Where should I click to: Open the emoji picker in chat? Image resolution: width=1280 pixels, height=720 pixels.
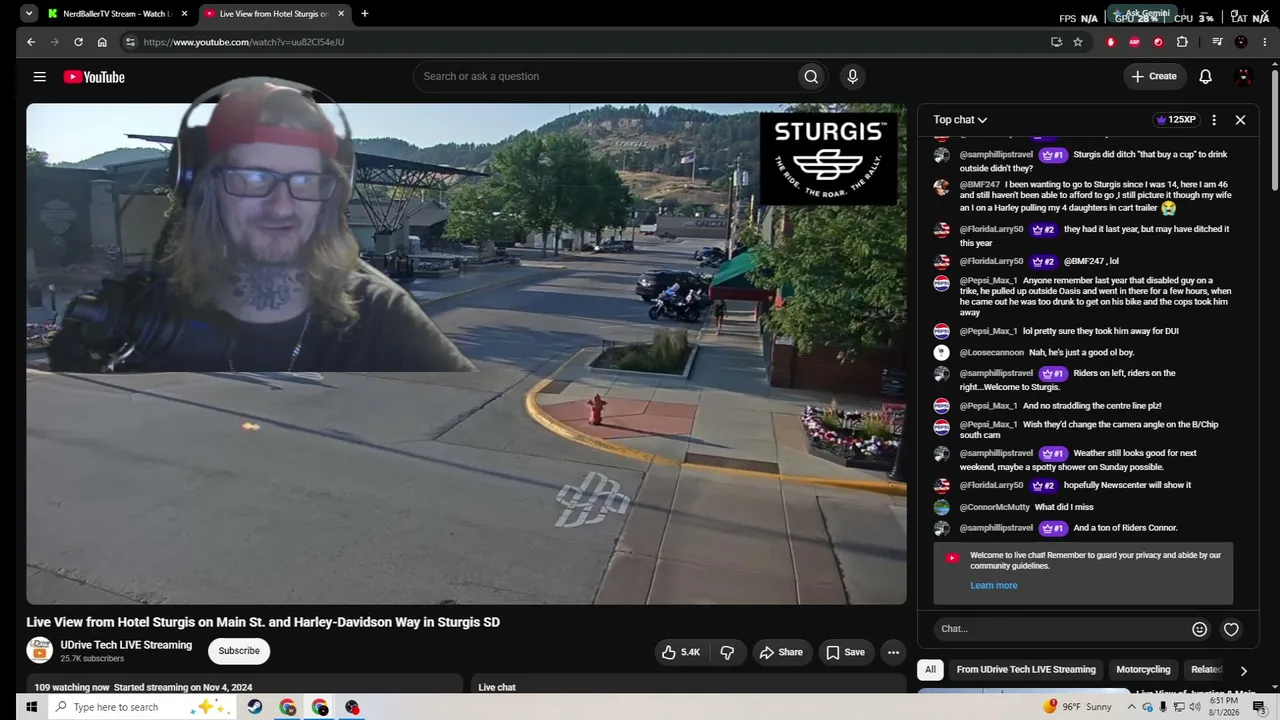(x=1199, y=629)
